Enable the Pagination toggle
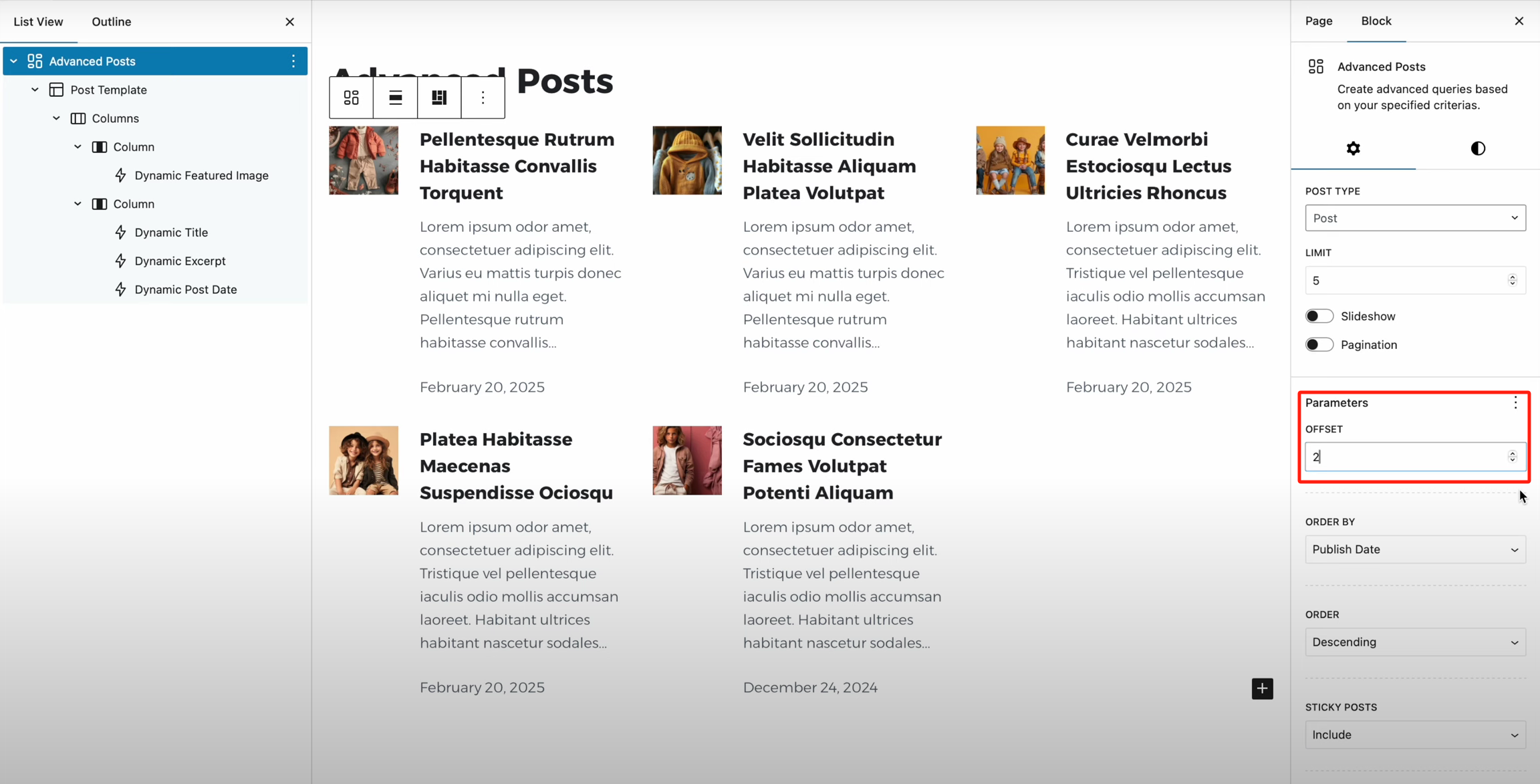Image resolution: width=1540 pixels, height=784 pixels. point(1319,345)
